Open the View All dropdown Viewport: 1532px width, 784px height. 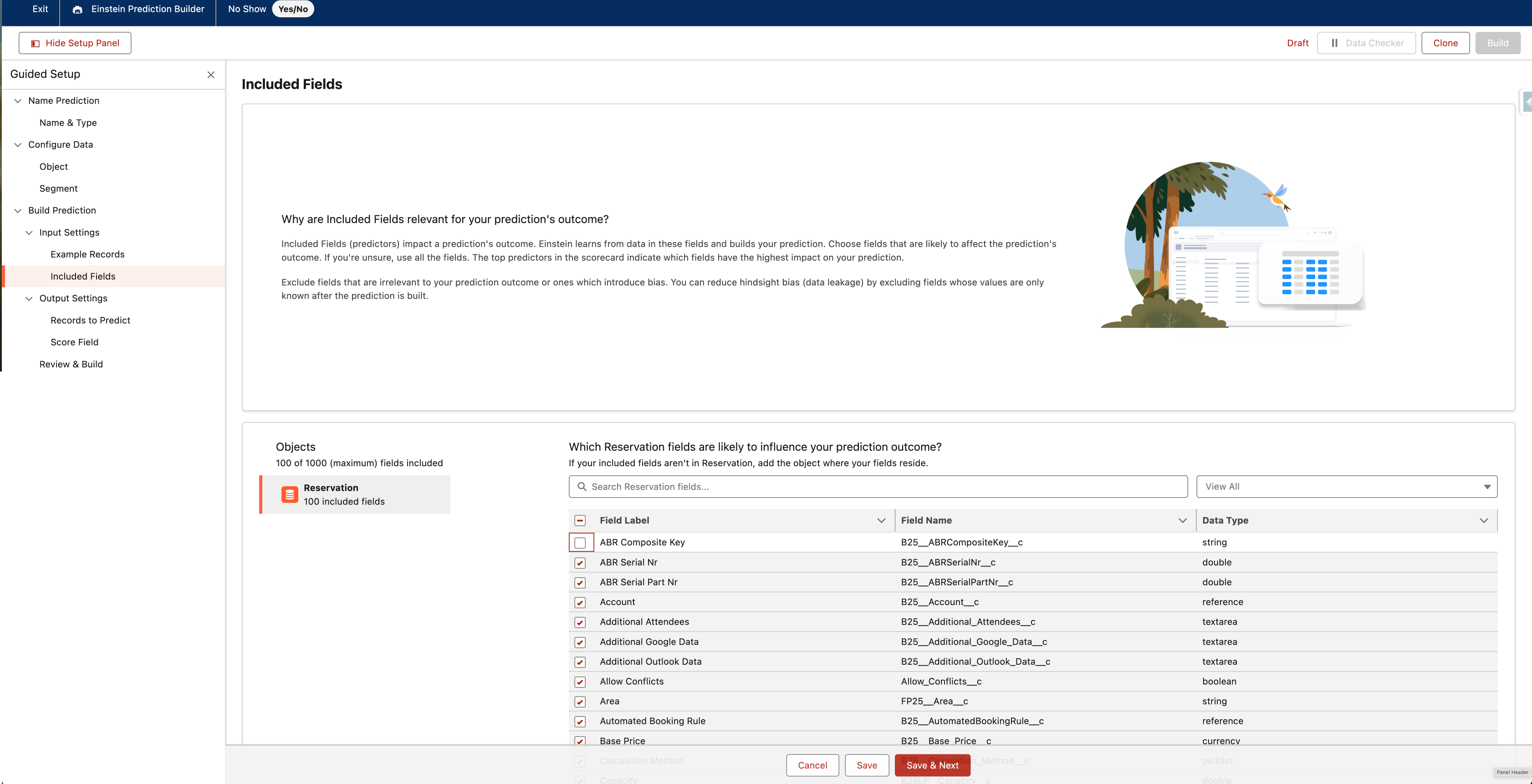click(1347, 486)
